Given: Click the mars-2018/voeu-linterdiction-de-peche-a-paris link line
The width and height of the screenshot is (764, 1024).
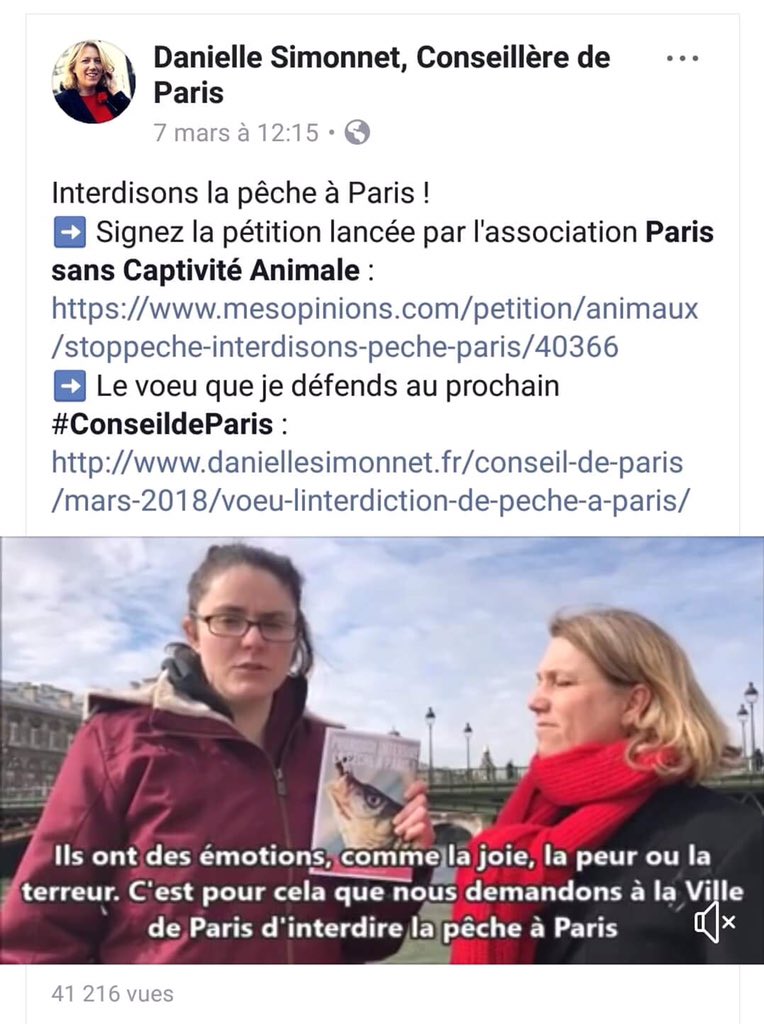Looking at the screenshot, I should click(x=370, y=501).
